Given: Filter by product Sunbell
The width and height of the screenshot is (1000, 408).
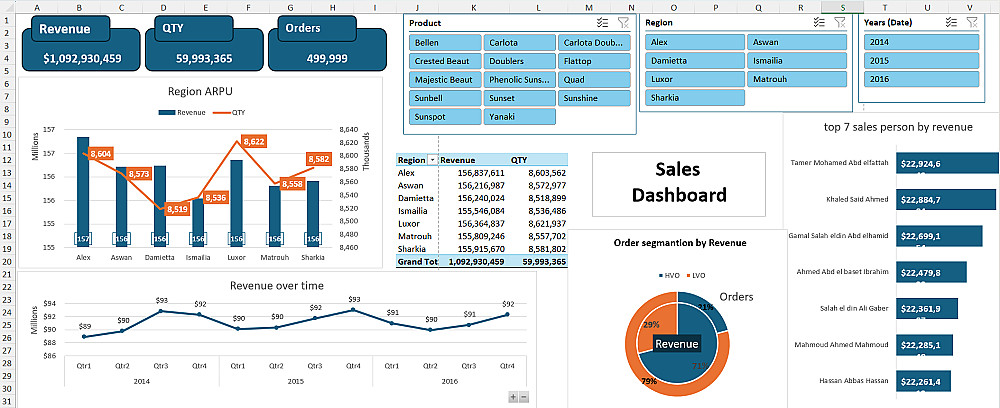Looking at the screenshot, I should click(445, 98).
